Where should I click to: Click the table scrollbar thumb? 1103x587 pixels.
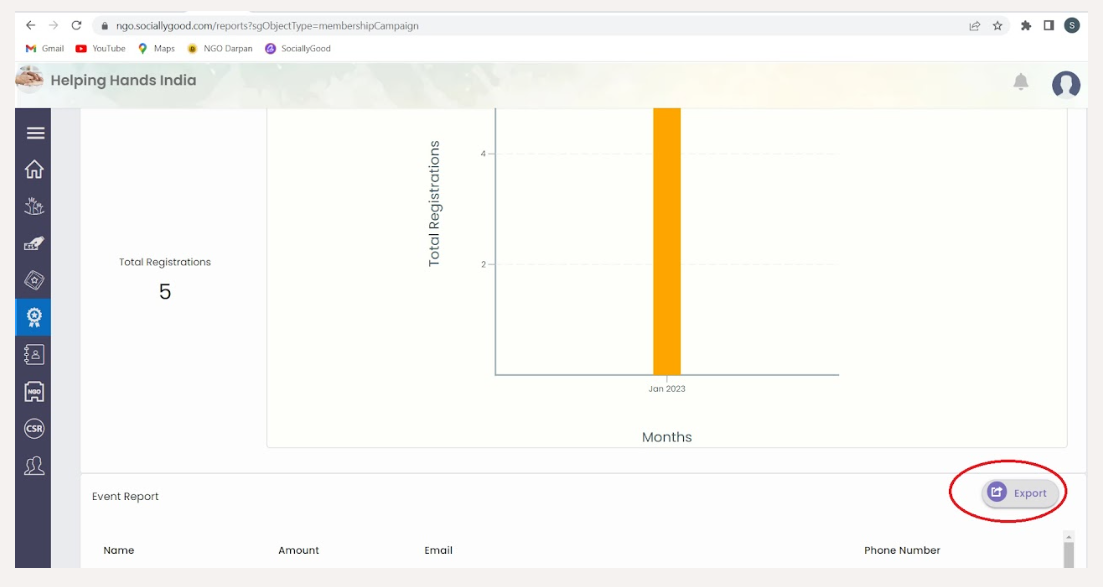(1069, 555)
